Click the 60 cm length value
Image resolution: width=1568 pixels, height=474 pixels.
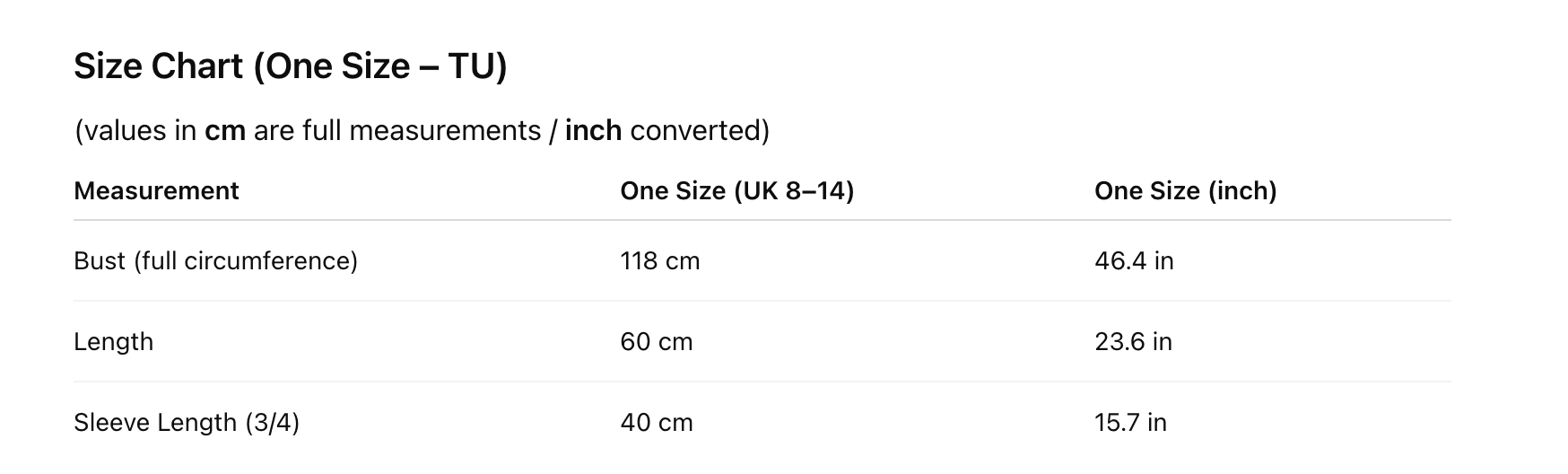(656, 342)
